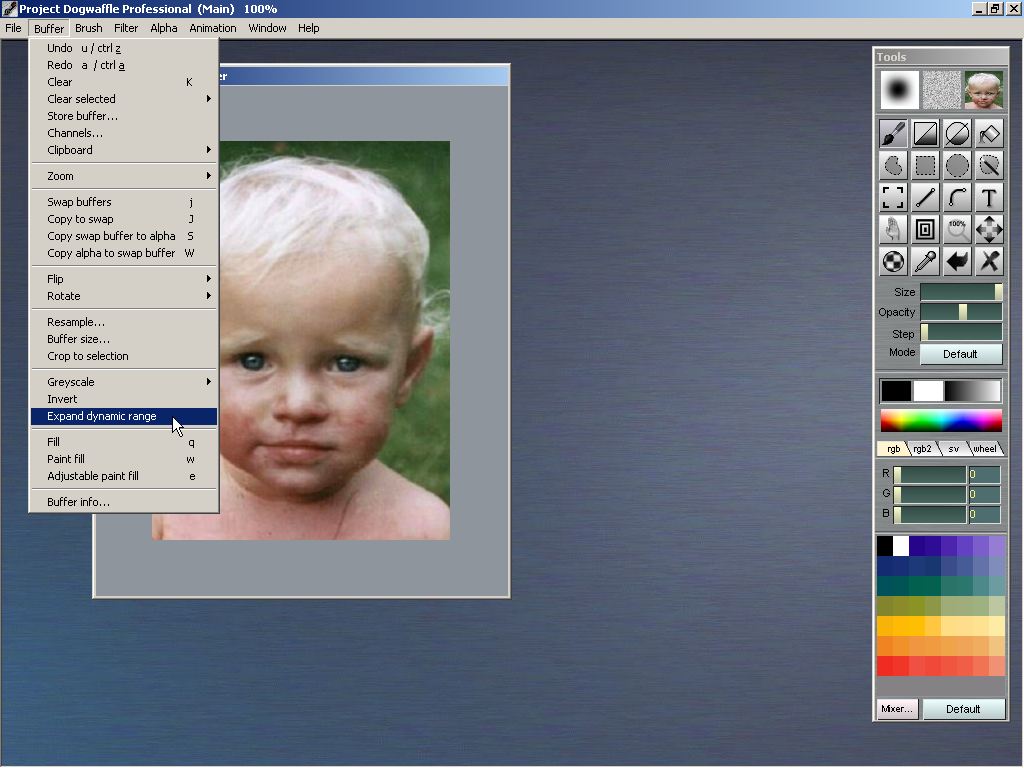Select the paint bucket fill tool

point(989,133)
